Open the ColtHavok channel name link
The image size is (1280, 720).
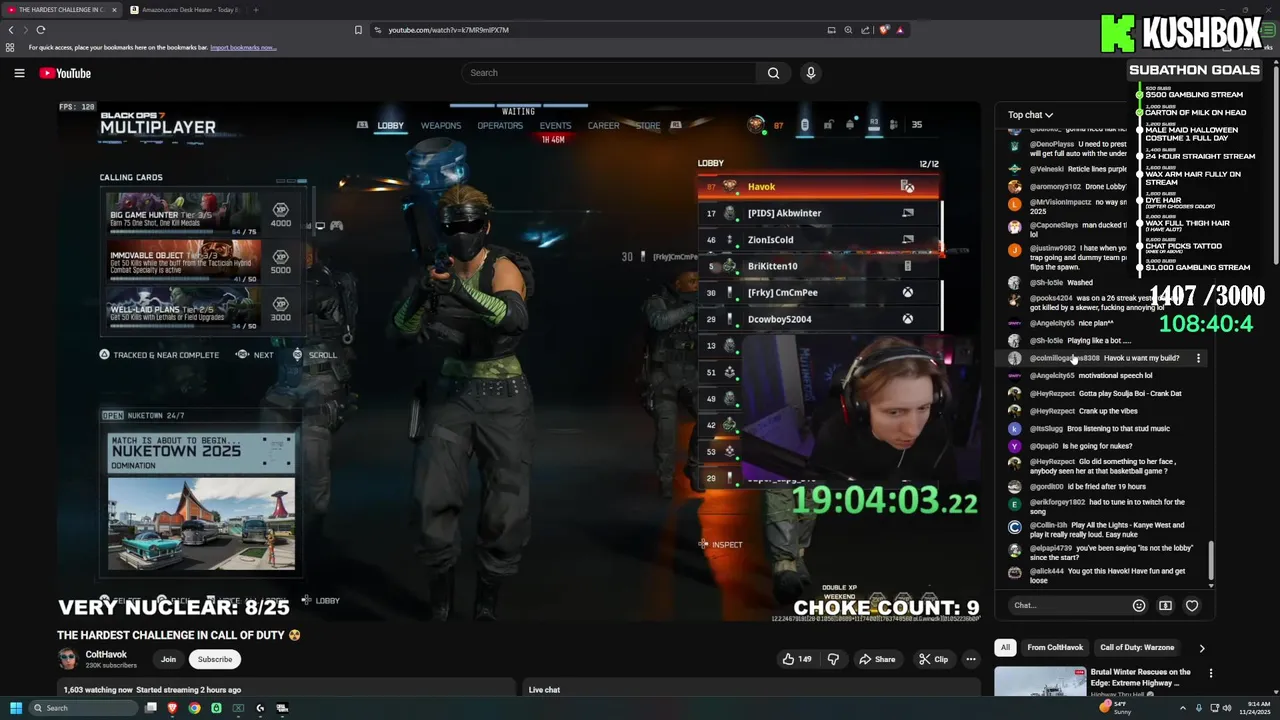(x=106, y=654)
